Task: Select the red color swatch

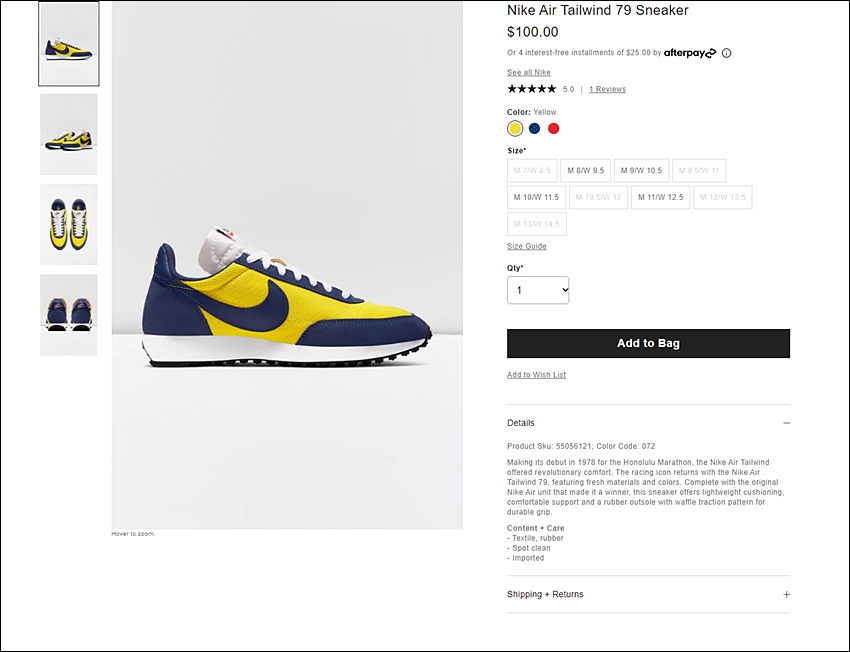Action: [x=553, y=128]
